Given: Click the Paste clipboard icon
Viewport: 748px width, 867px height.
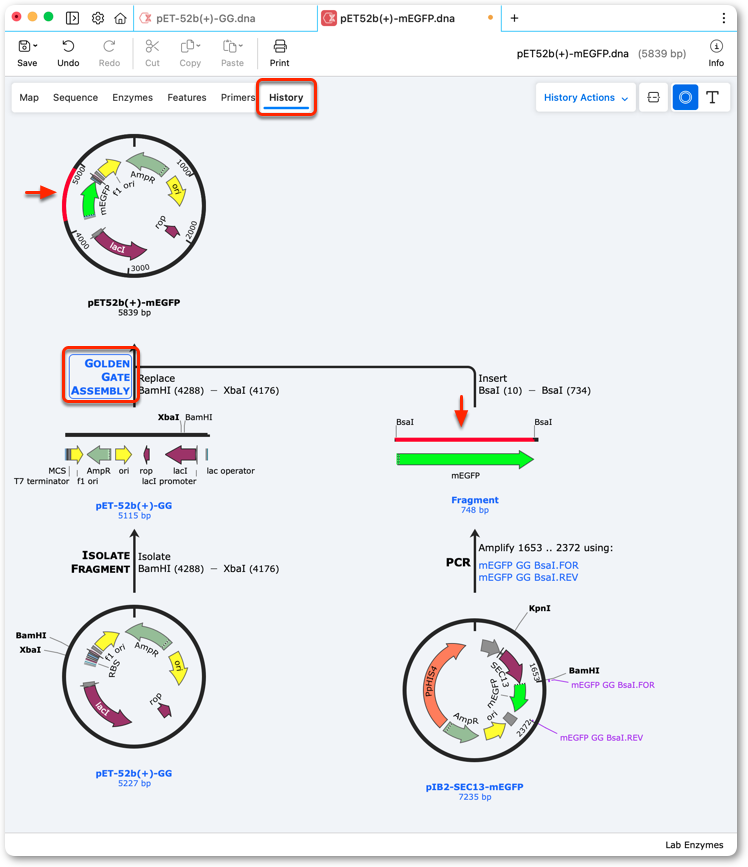Looking at the screenshot, I should tap(229, 46).
